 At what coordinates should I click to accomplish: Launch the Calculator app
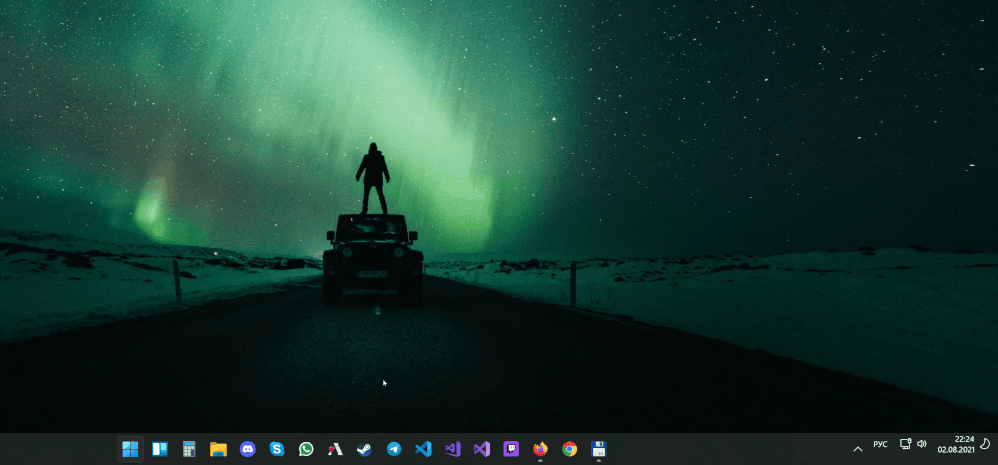pyautogui.click(x=189, y=449)
